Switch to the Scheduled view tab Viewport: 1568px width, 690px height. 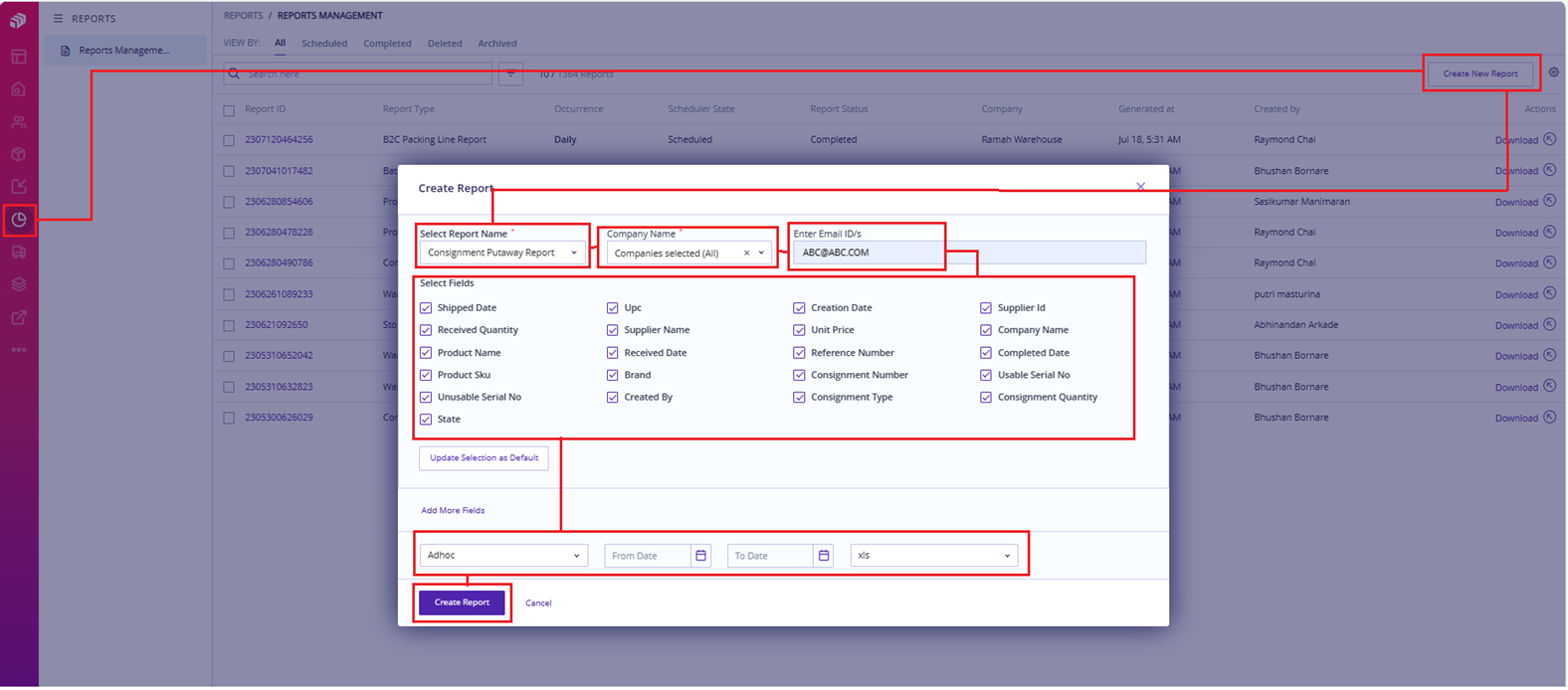click(324, 44)
